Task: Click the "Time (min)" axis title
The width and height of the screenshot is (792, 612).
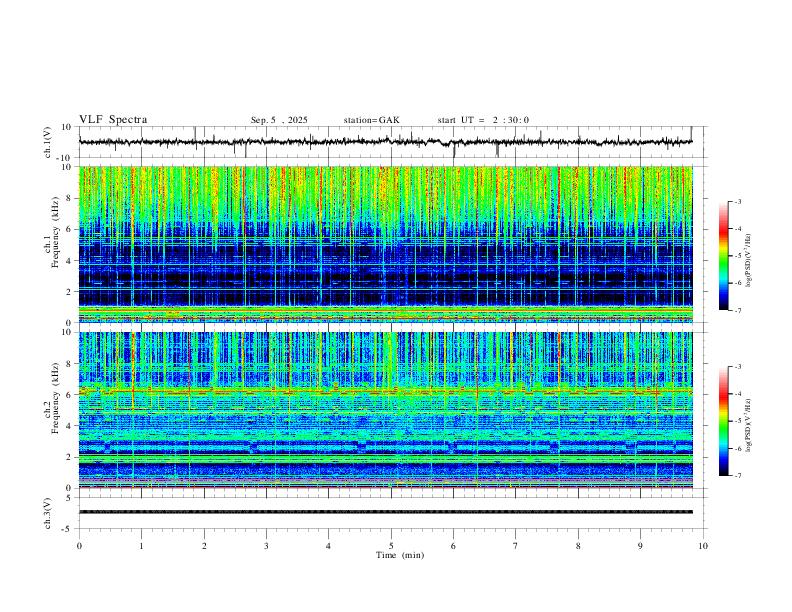Action: point(400,555)
